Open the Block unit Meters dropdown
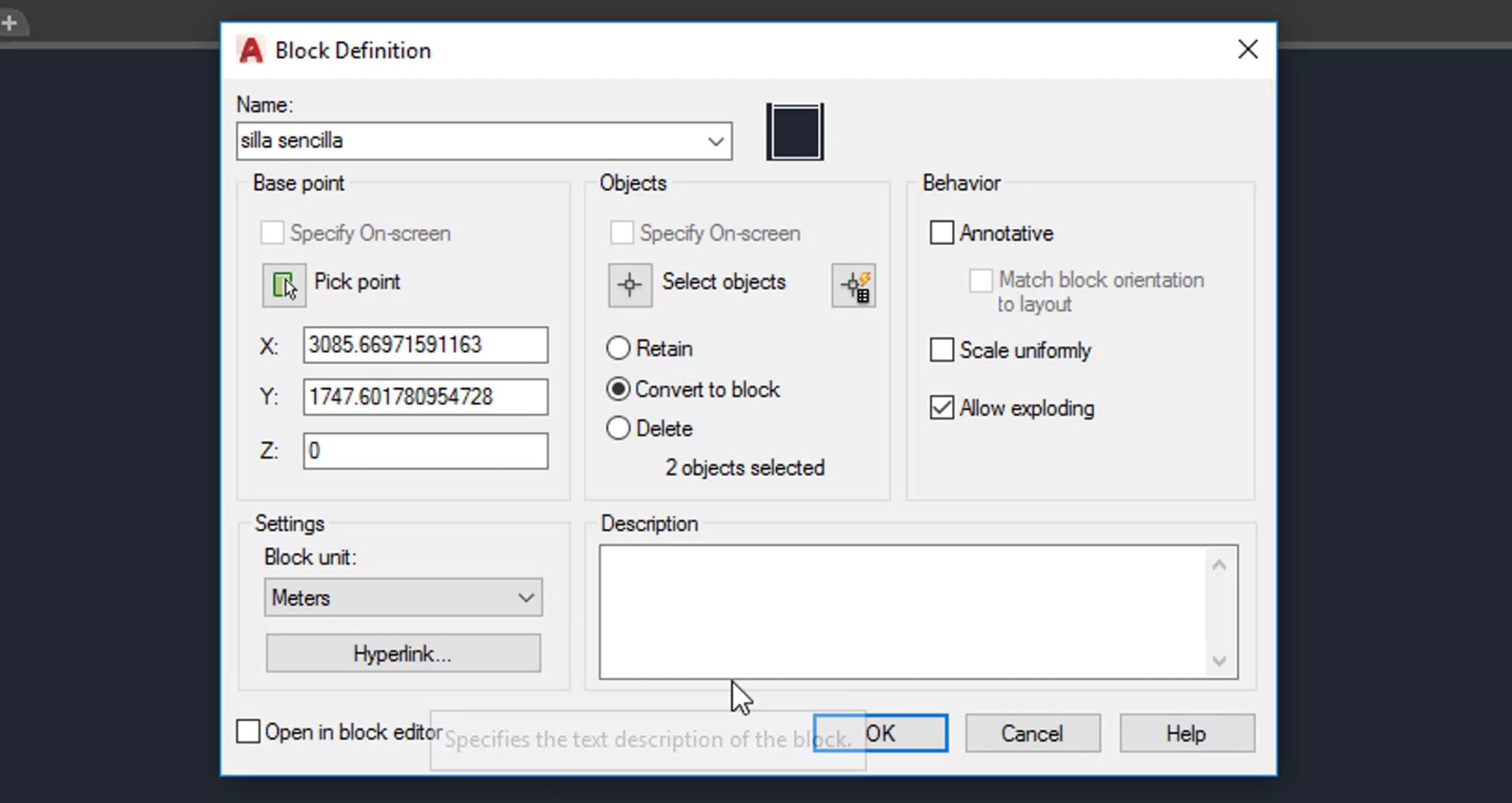 403,597
